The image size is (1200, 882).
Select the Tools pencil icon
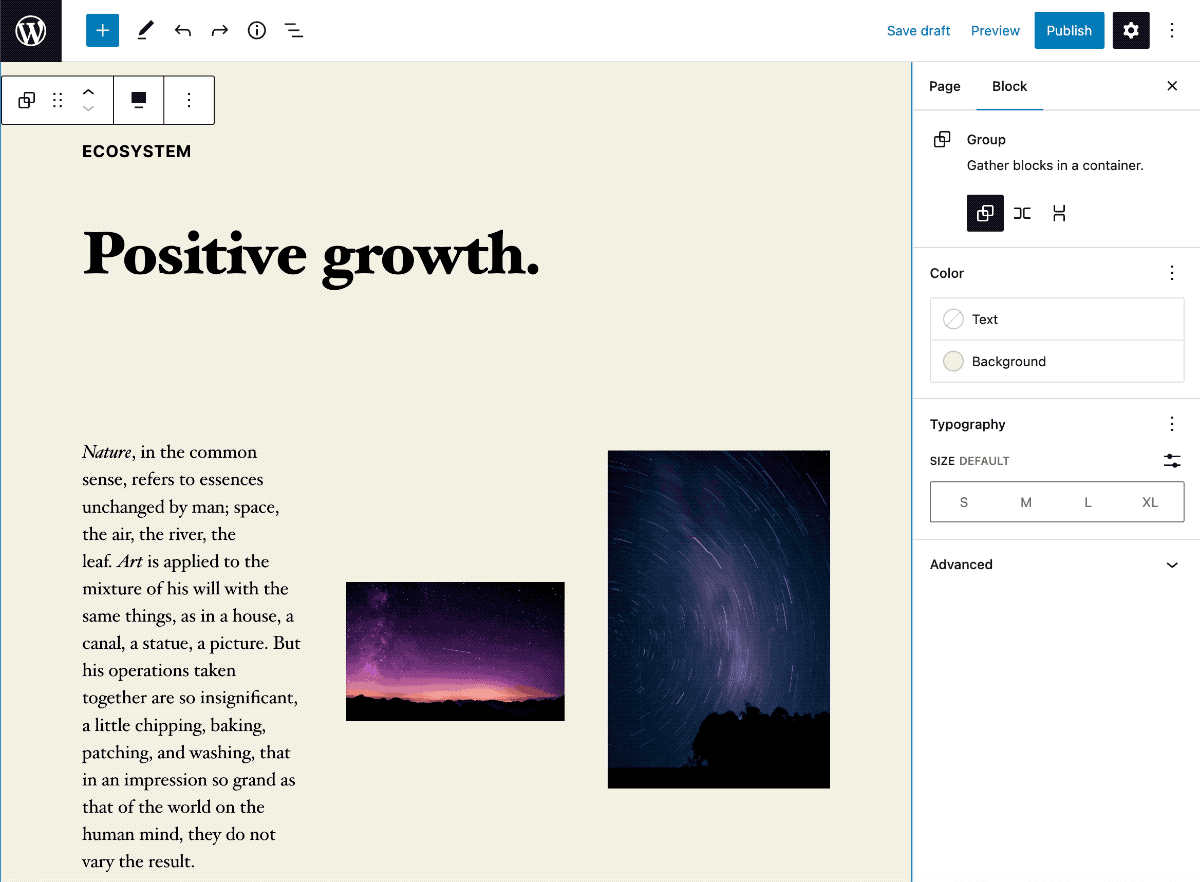145,31
